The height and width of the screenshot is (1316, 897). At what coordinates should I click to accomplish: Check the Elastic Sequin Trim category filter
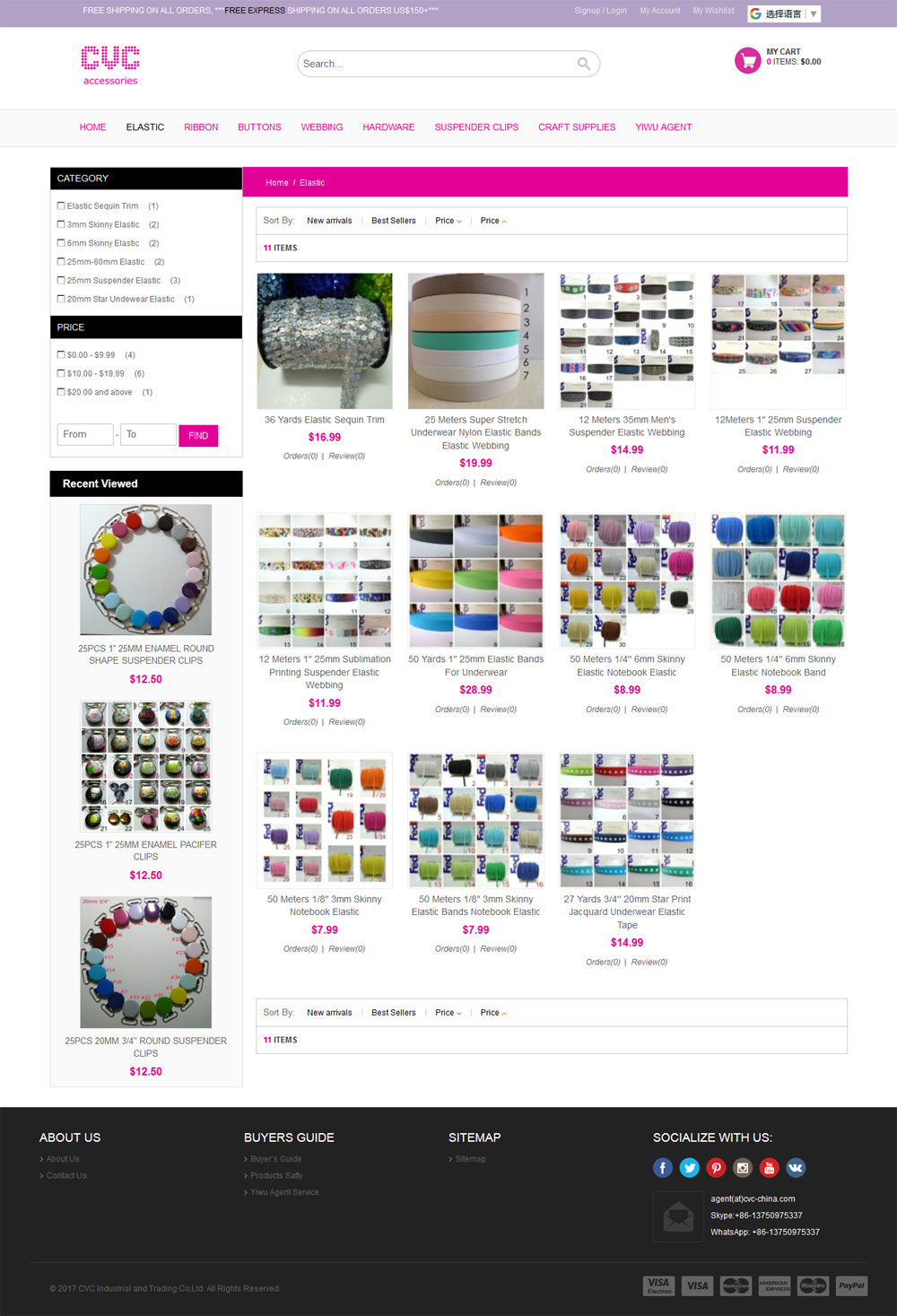[61, 205]
